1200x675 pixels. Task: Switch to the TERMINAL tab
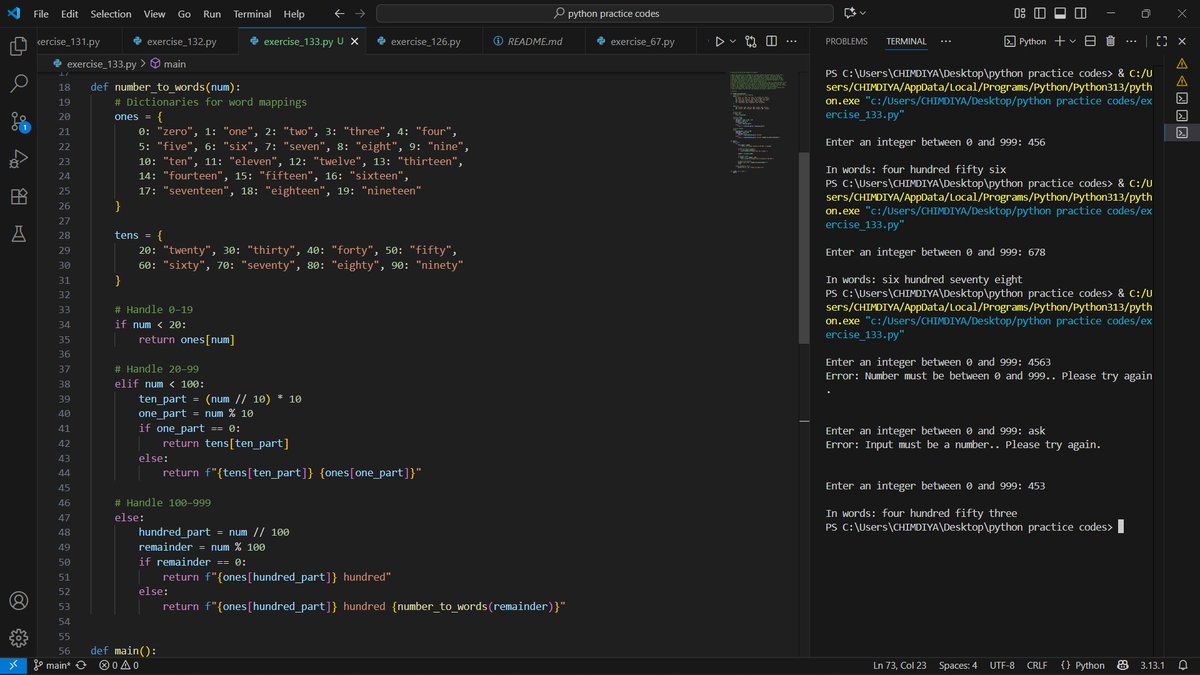tap(906, 42)
